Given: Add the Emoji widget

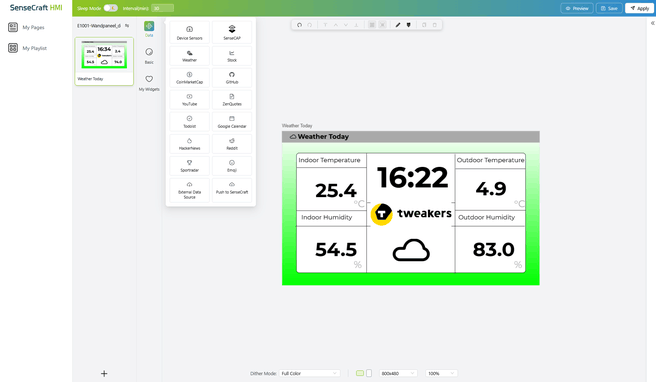Looking at the screenshot, I should (x=232, y=166).
